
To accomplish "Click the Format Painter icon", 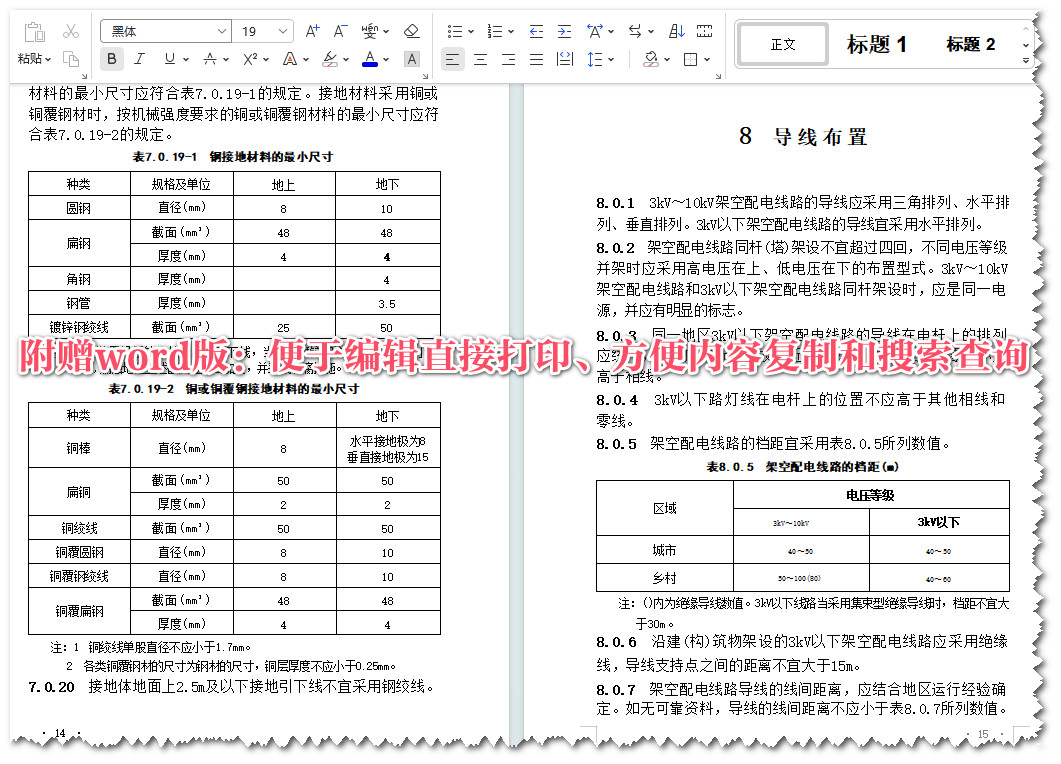I will point(72,59).
